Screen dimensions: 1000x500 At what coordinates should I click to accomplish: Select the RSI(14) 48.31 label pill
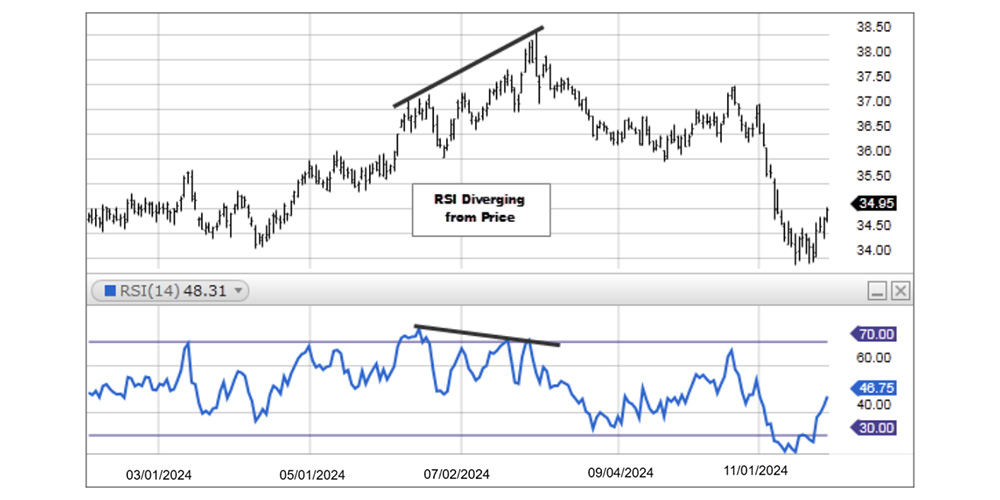(x=170, y=291)
